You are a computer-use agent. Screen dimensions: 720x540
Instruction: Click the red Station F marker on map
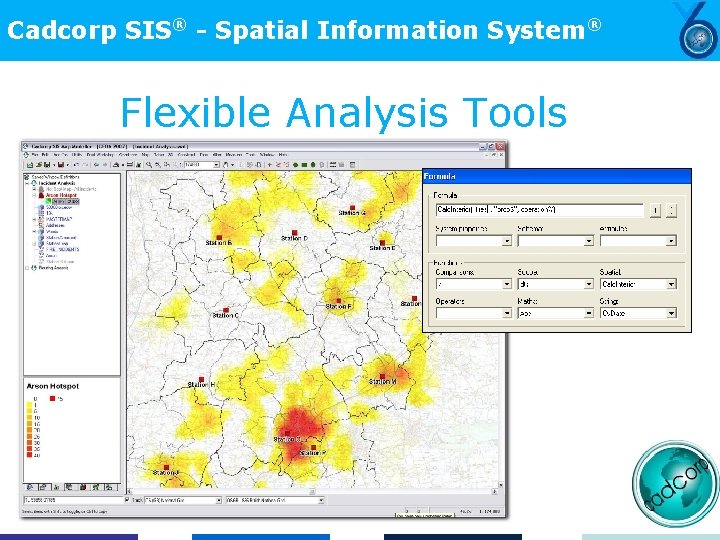338,301
